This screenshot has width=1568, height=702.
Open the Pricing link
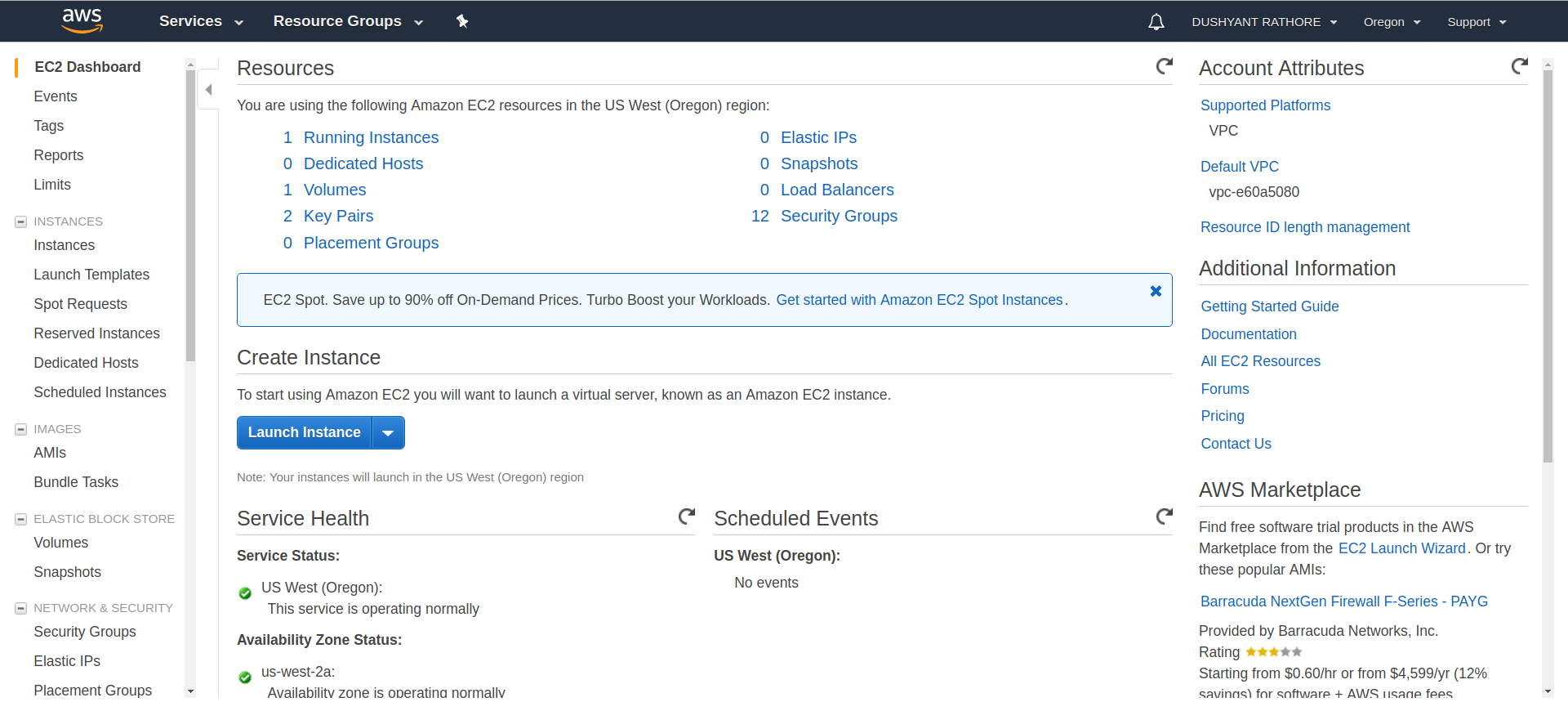click(1223, 416)
